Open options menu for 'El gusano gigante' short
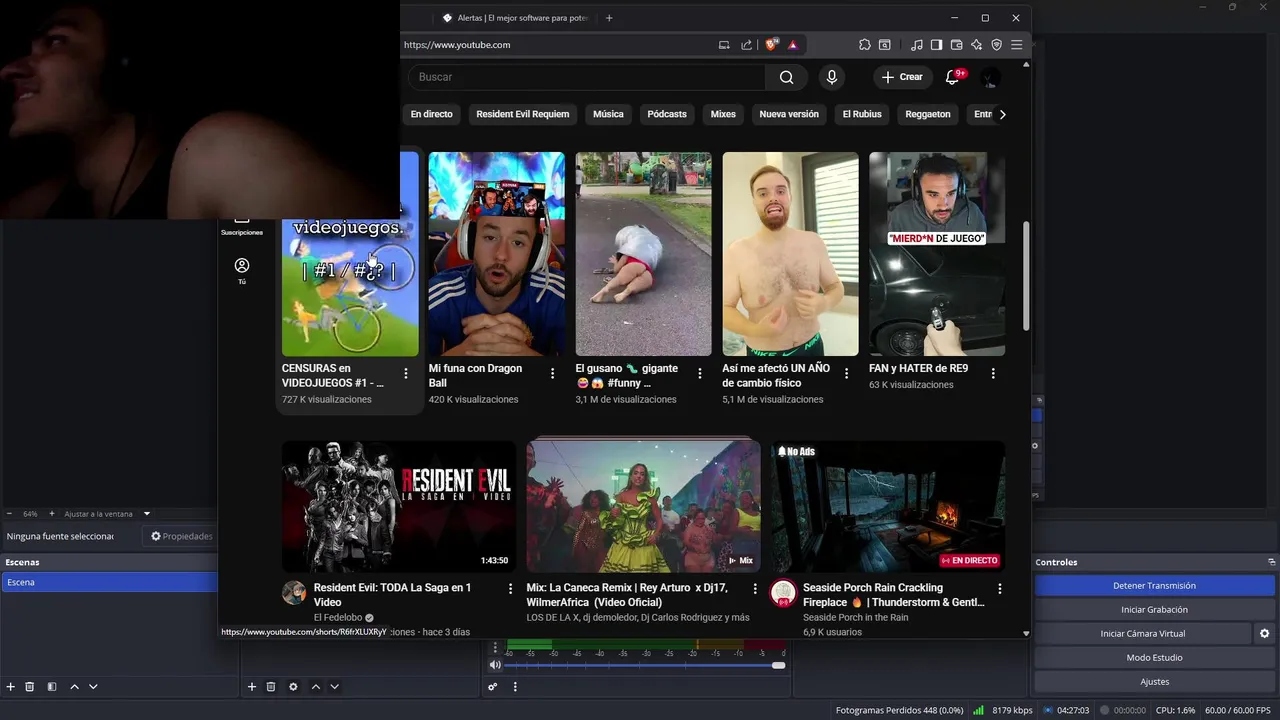This screenshot has height=720, width=1280. [x=699, y=373]
